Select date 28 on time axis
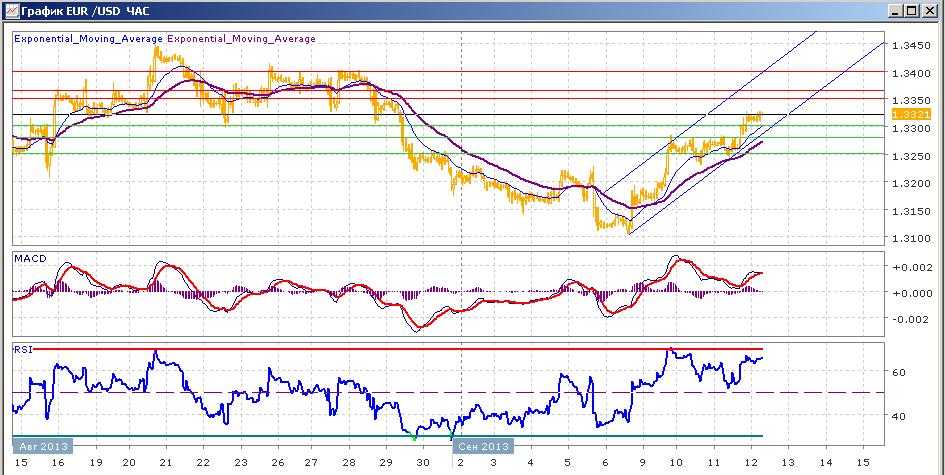The height and width of the screenshot is (475, 945). point(348,462)
